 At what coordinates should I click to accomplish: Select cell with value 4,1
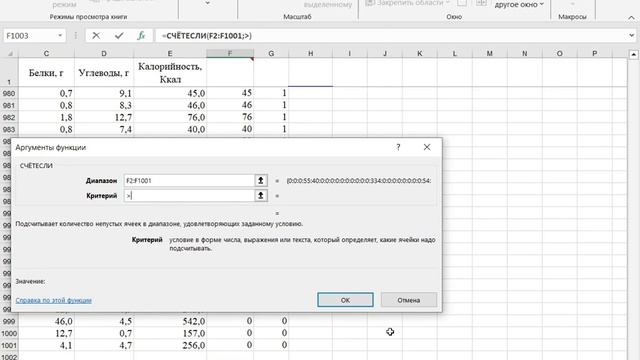47,345
